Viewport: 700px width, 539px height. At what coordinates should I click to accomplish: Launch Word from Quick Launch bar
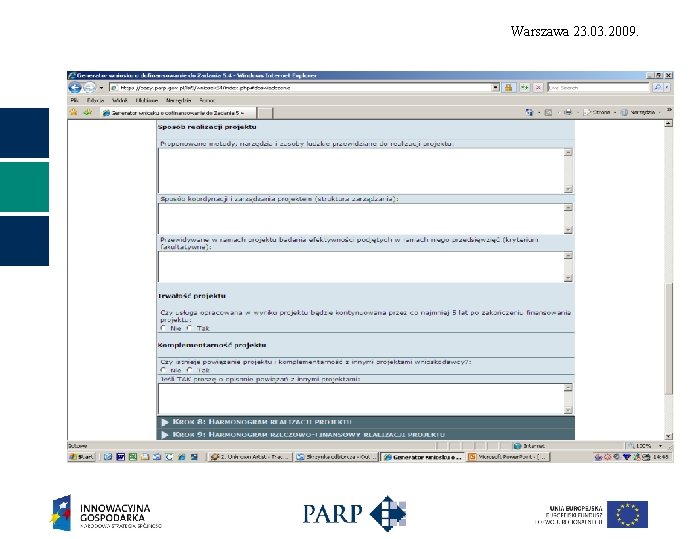pyautogui.click(x=120, y=457)
